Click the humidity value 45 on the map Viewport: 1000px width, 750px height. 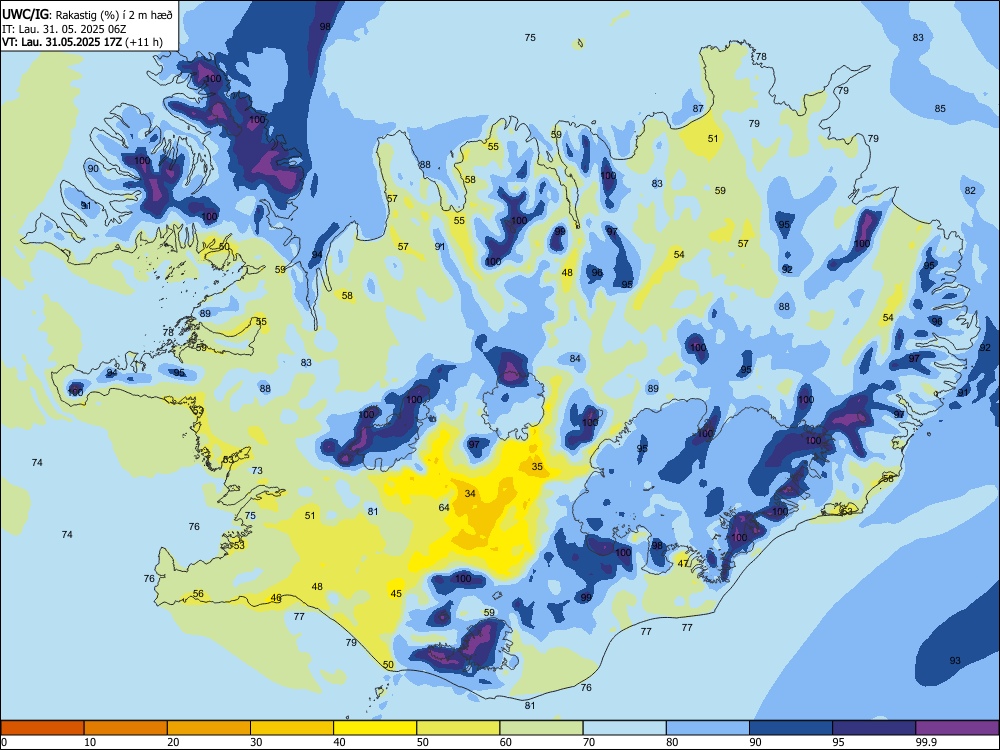click(396, 594)
